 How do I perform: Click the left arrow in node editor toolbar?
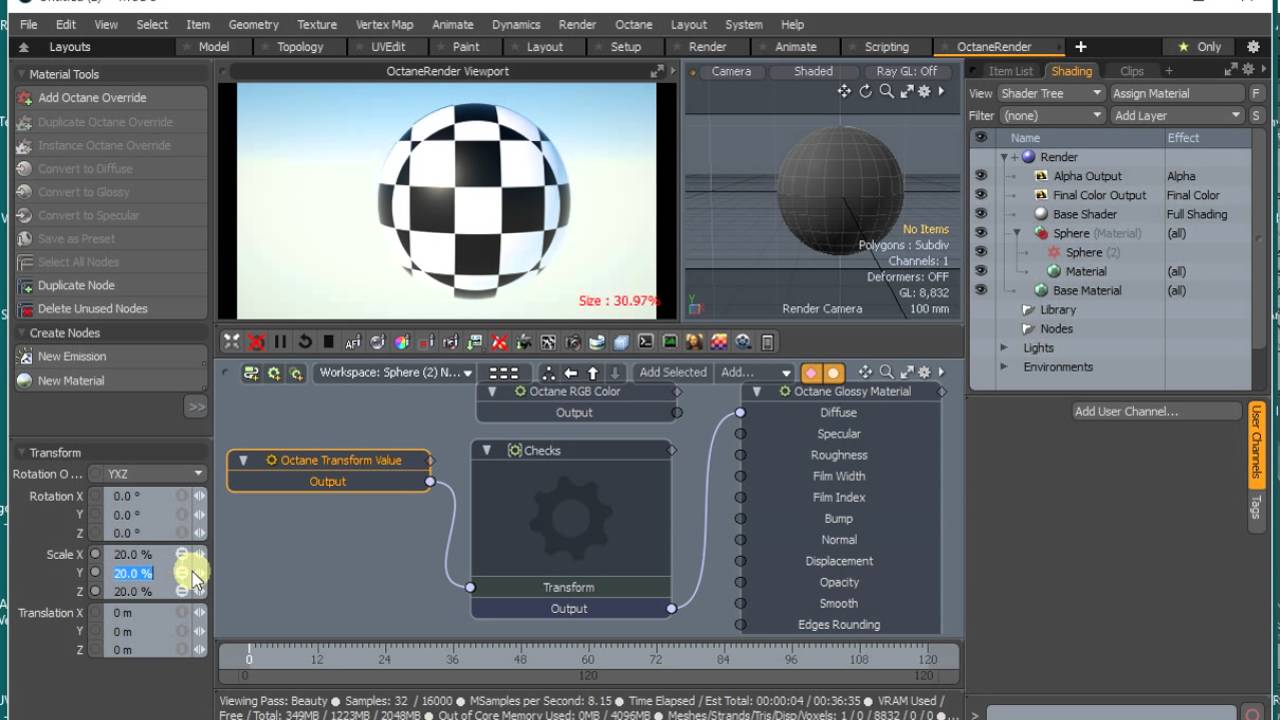(x=570, y=373)
